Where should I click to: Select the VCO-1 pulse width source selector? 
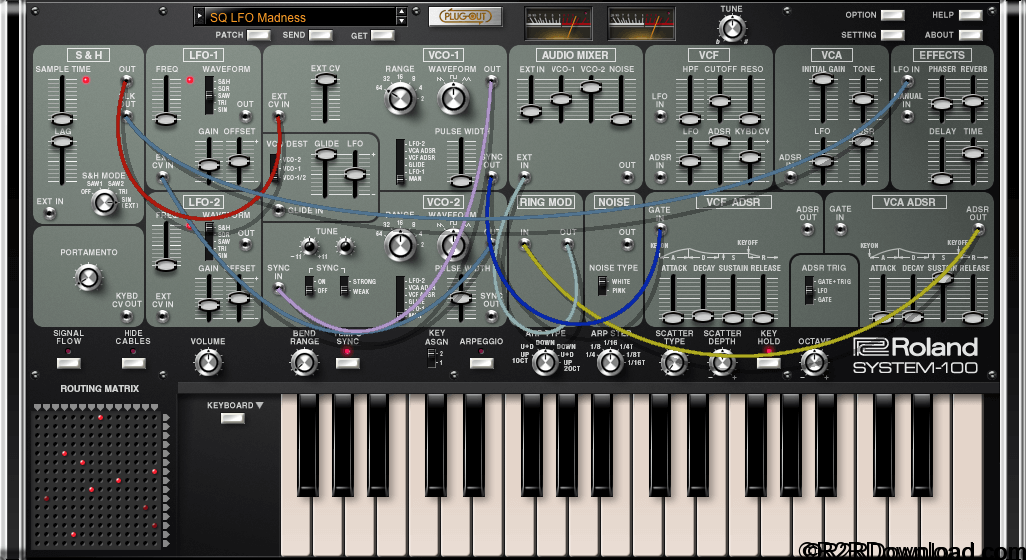[400, 161]
